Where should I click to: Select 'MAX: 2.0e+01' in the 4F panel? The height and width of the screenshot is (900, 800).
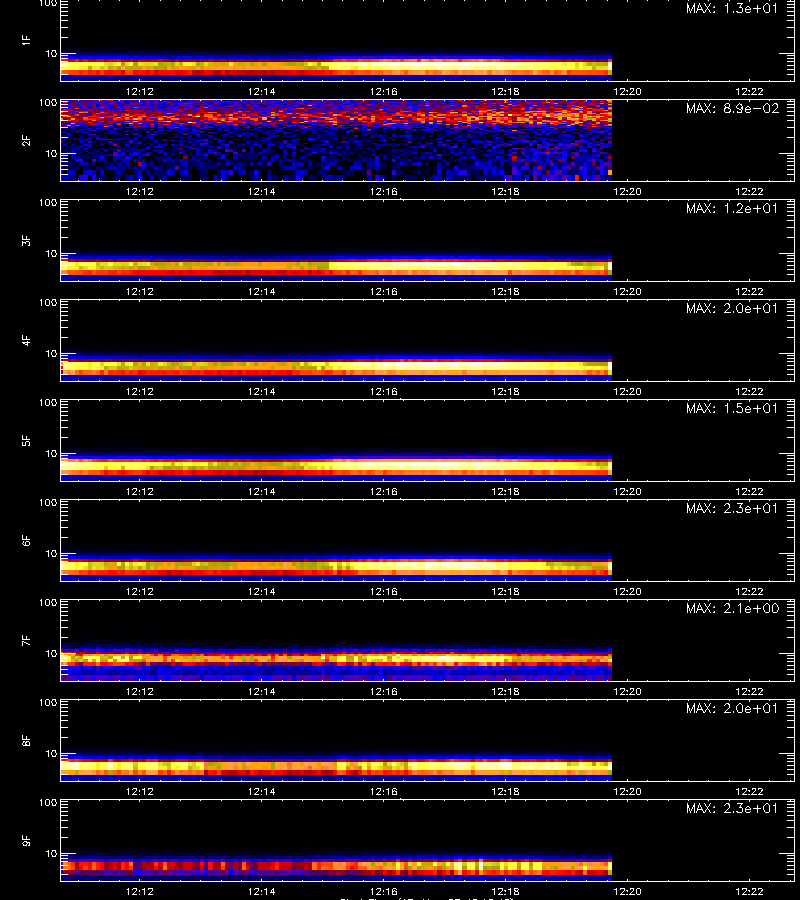pyautogui.click(x=732, y=308)
